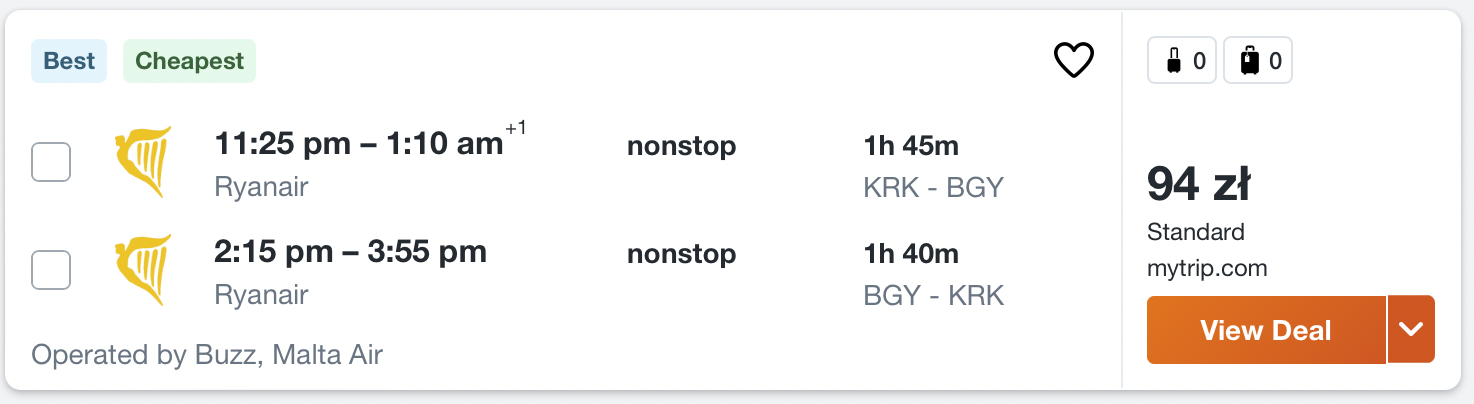Image resolution: width=1474 pixels, height=404 pixels.
Task: Click the Operated by Buzz, Malta Air note
Action: [207, 354]
